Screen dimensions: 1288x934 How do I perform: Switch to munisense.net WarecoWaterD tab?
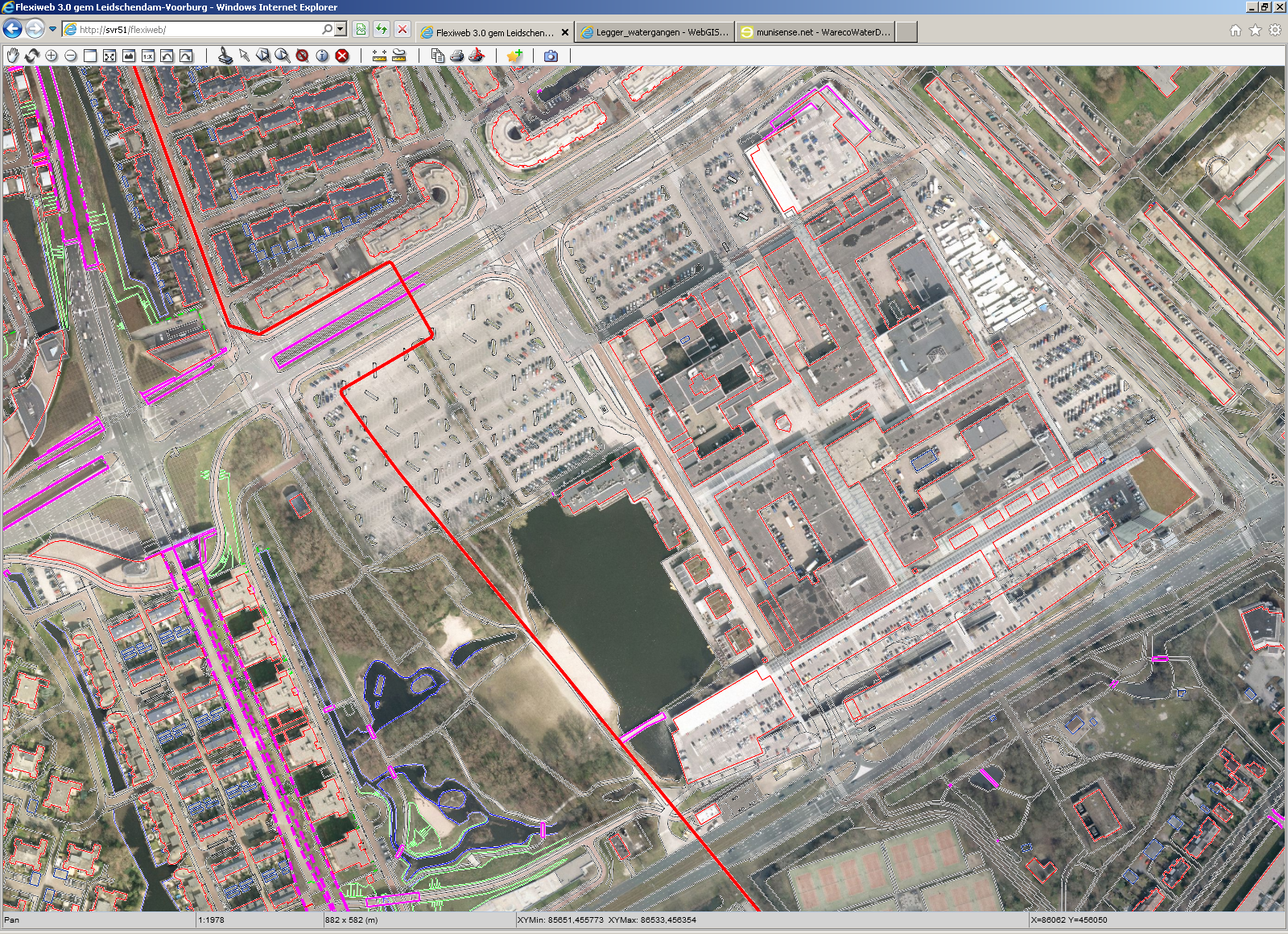815,32
